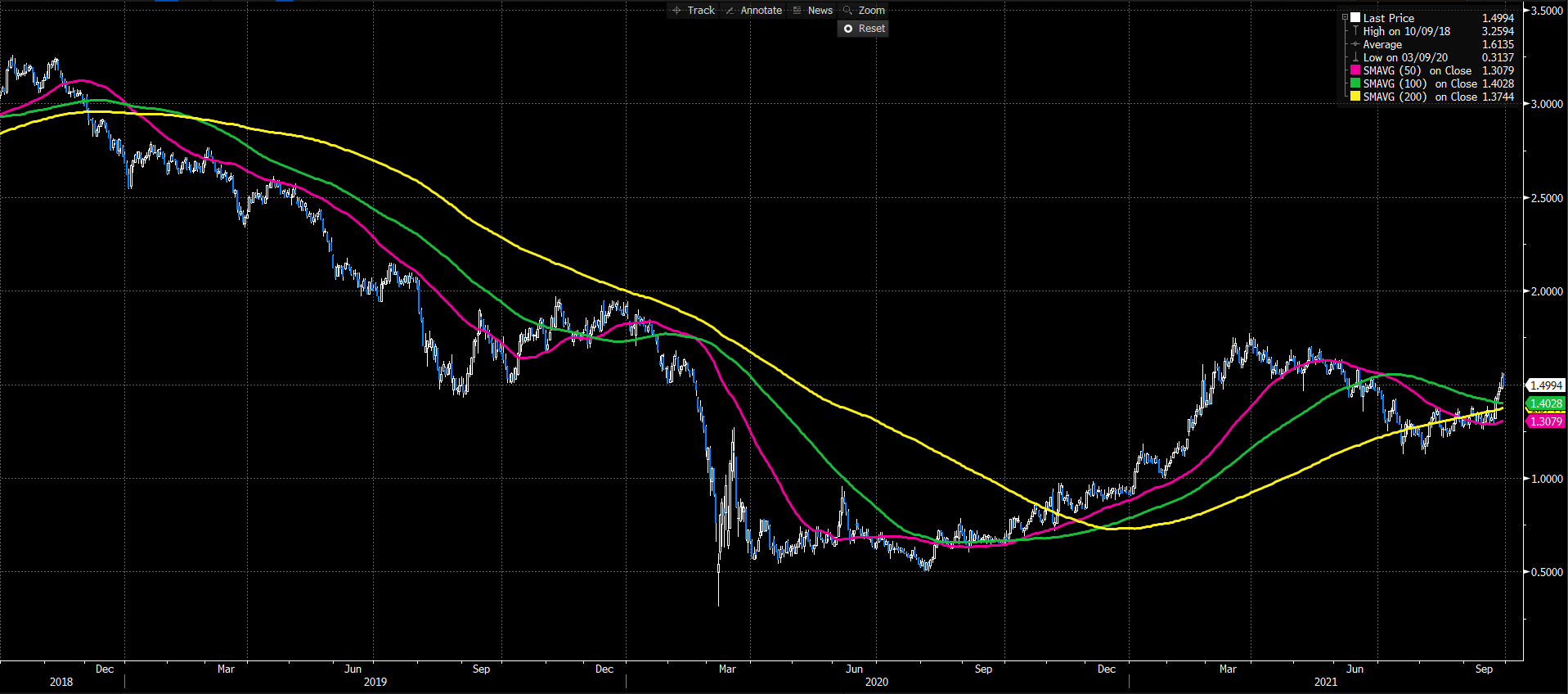Click the Average marker icon in legend

tap(1355, 44)
